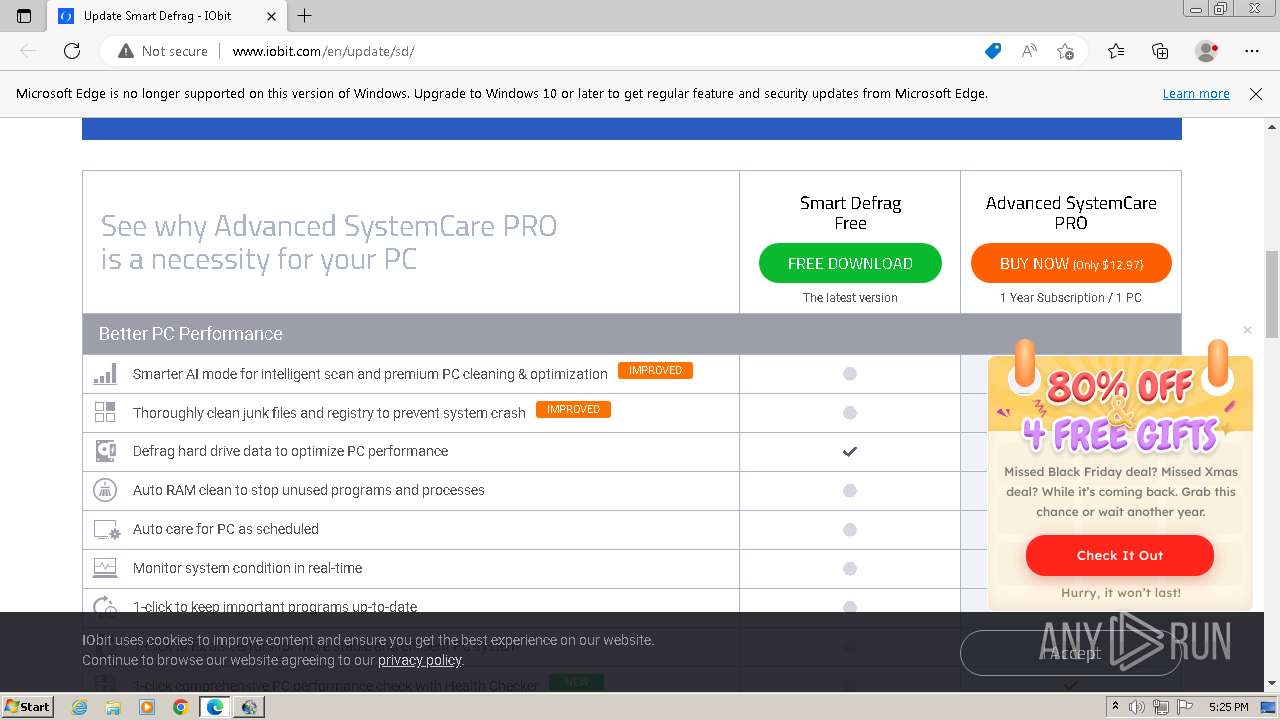
Task: Open the Favorites list icon
Action: coord(1116,51)
